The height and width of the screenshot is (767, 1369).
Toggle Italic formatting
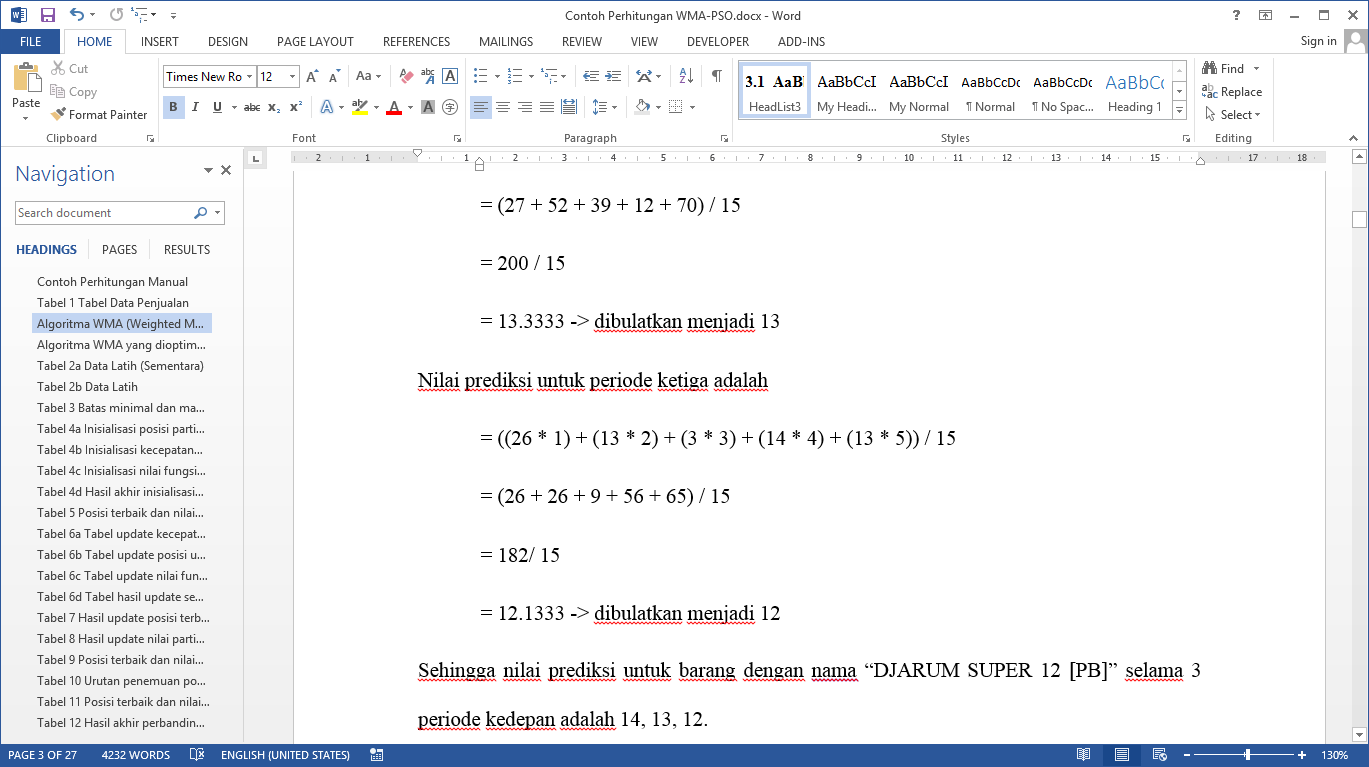pos(195,107)
